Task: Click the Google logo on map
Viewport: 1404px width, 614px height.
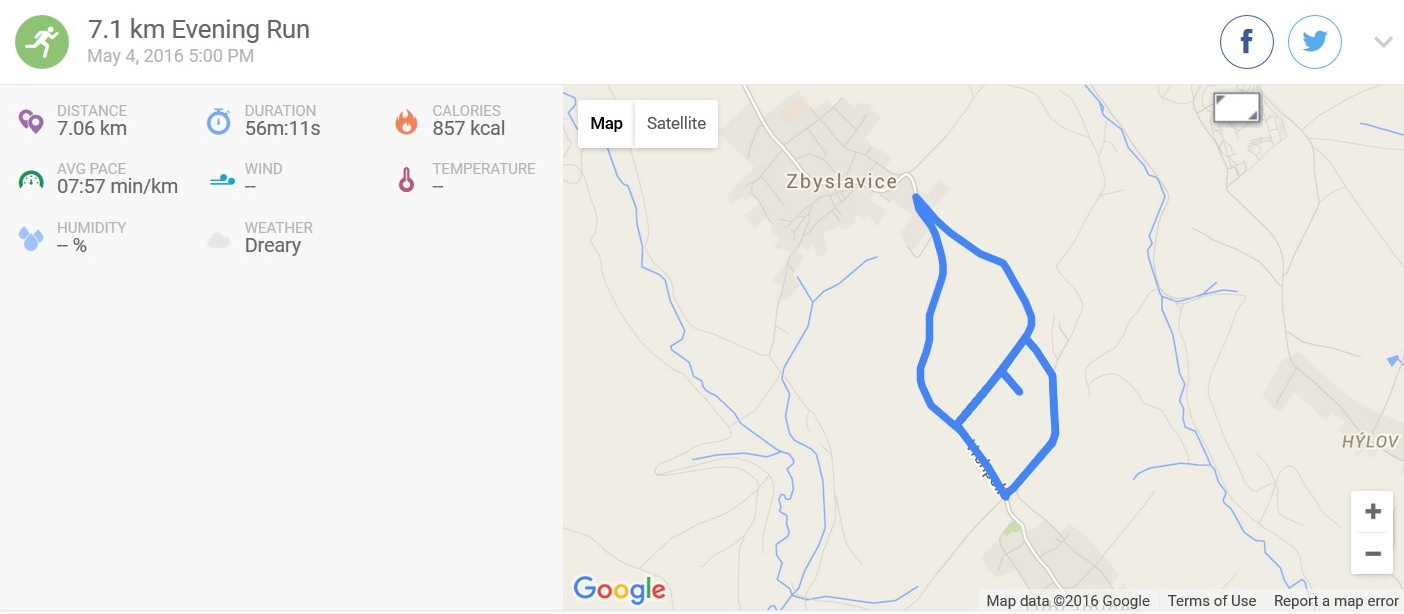Action: tap(619, 590)
